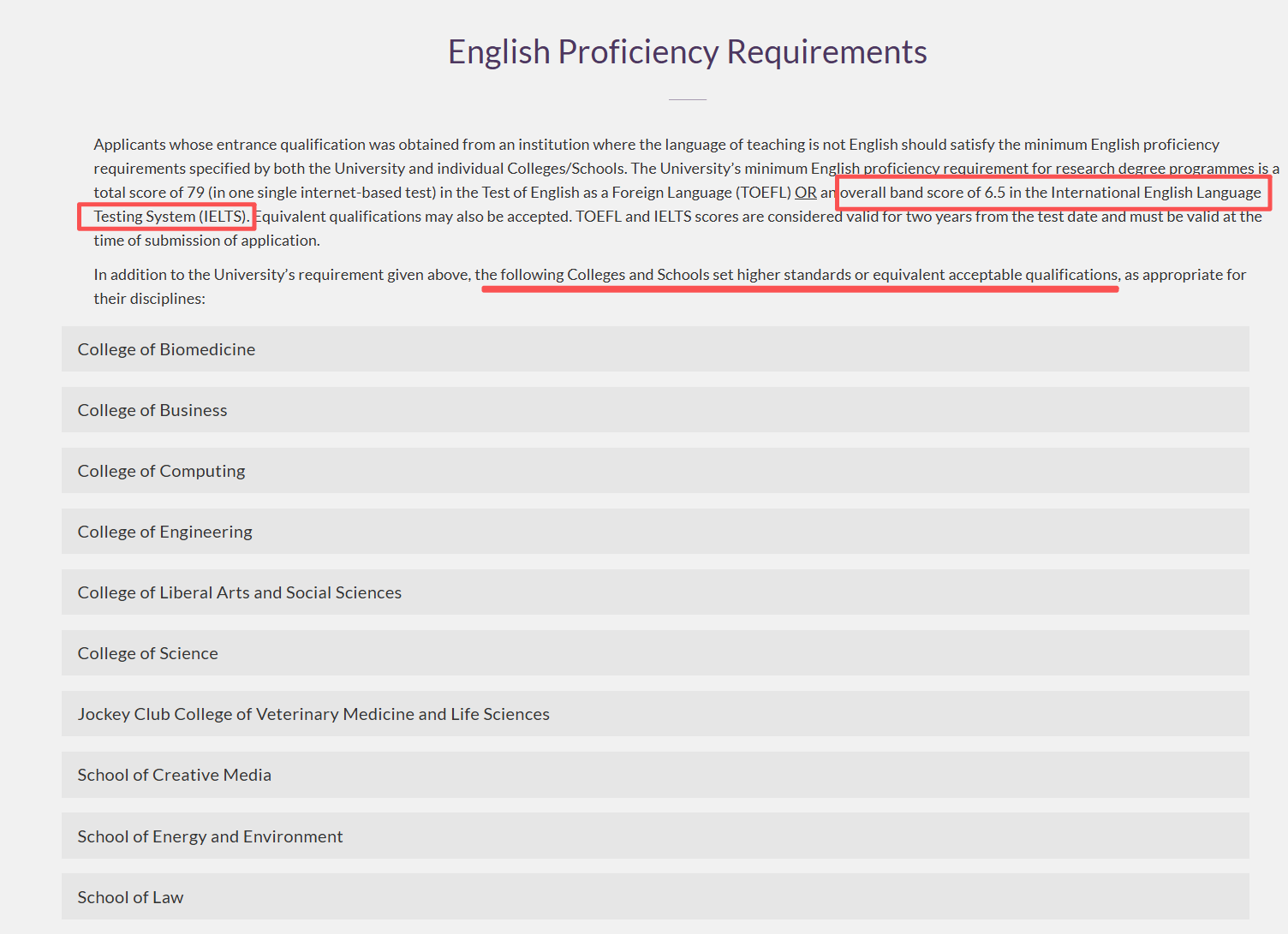Click the underlined OR text in the paragraph
Viewport: 1288px width, 934px height.
pyautogui.click(x=806, y=193)
